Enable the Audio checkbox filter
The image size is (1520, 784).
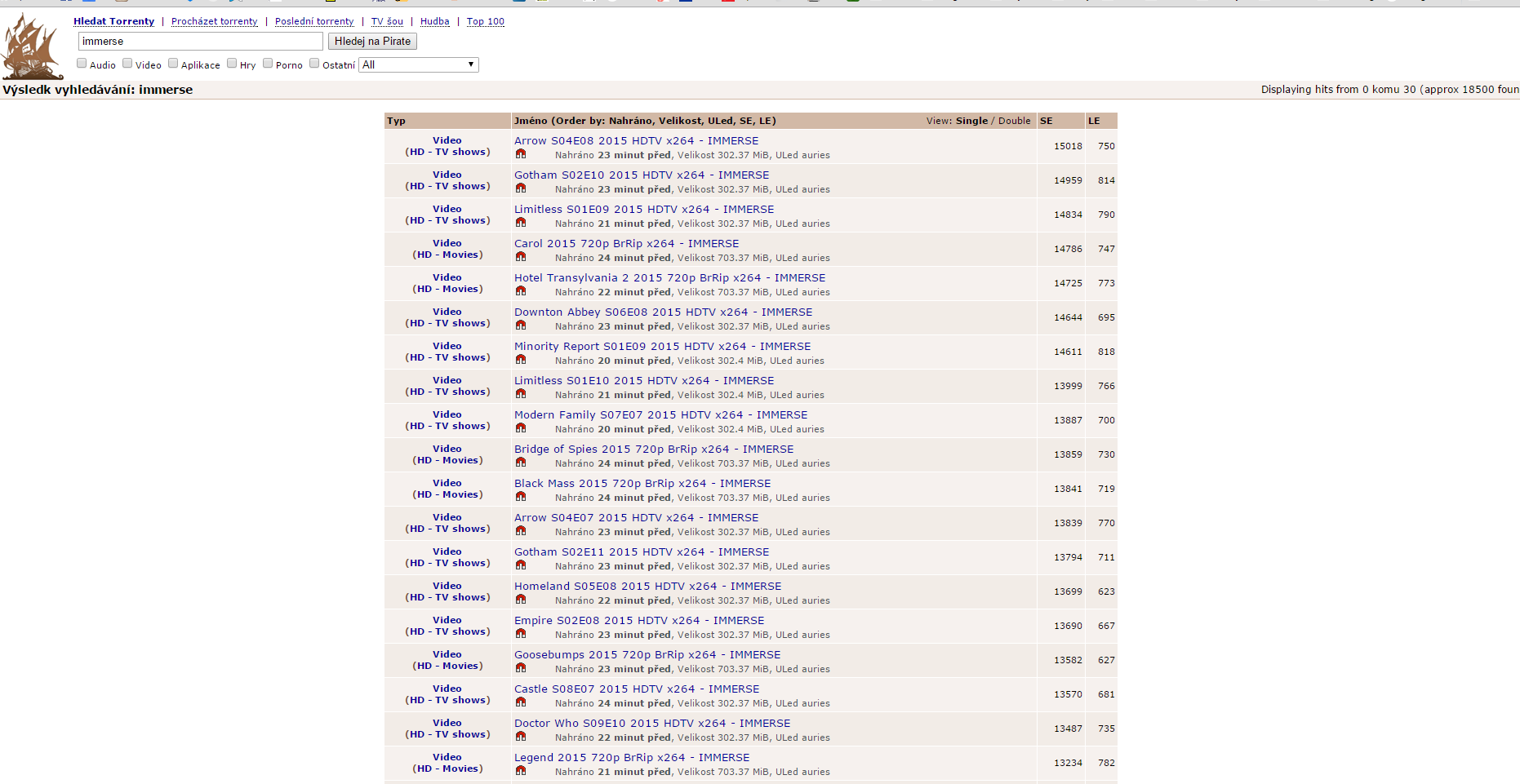point(82,64)
